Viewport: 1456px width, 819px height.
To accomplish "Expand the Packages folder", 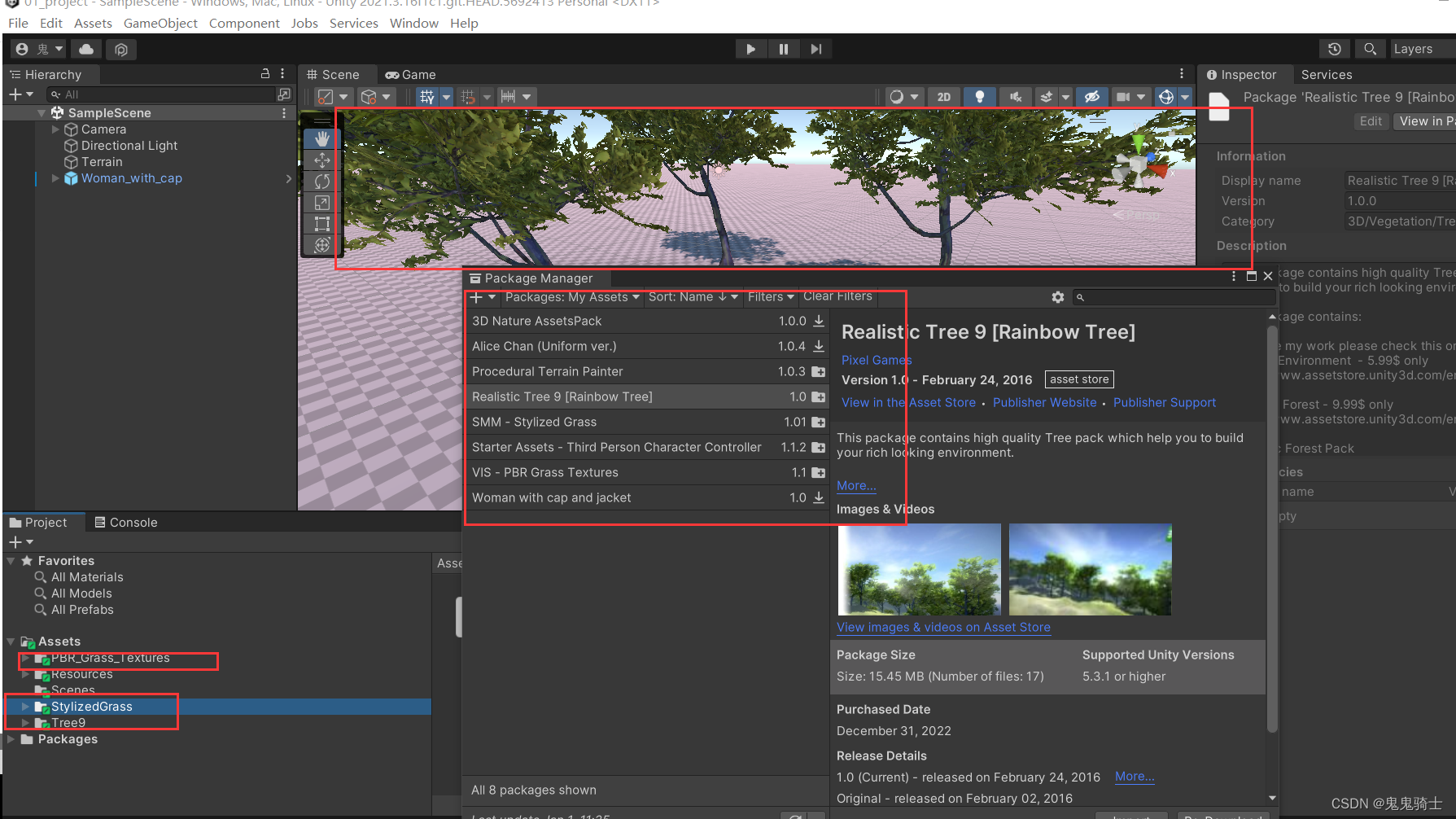I will pyautogui.click(x=11, y=739).
